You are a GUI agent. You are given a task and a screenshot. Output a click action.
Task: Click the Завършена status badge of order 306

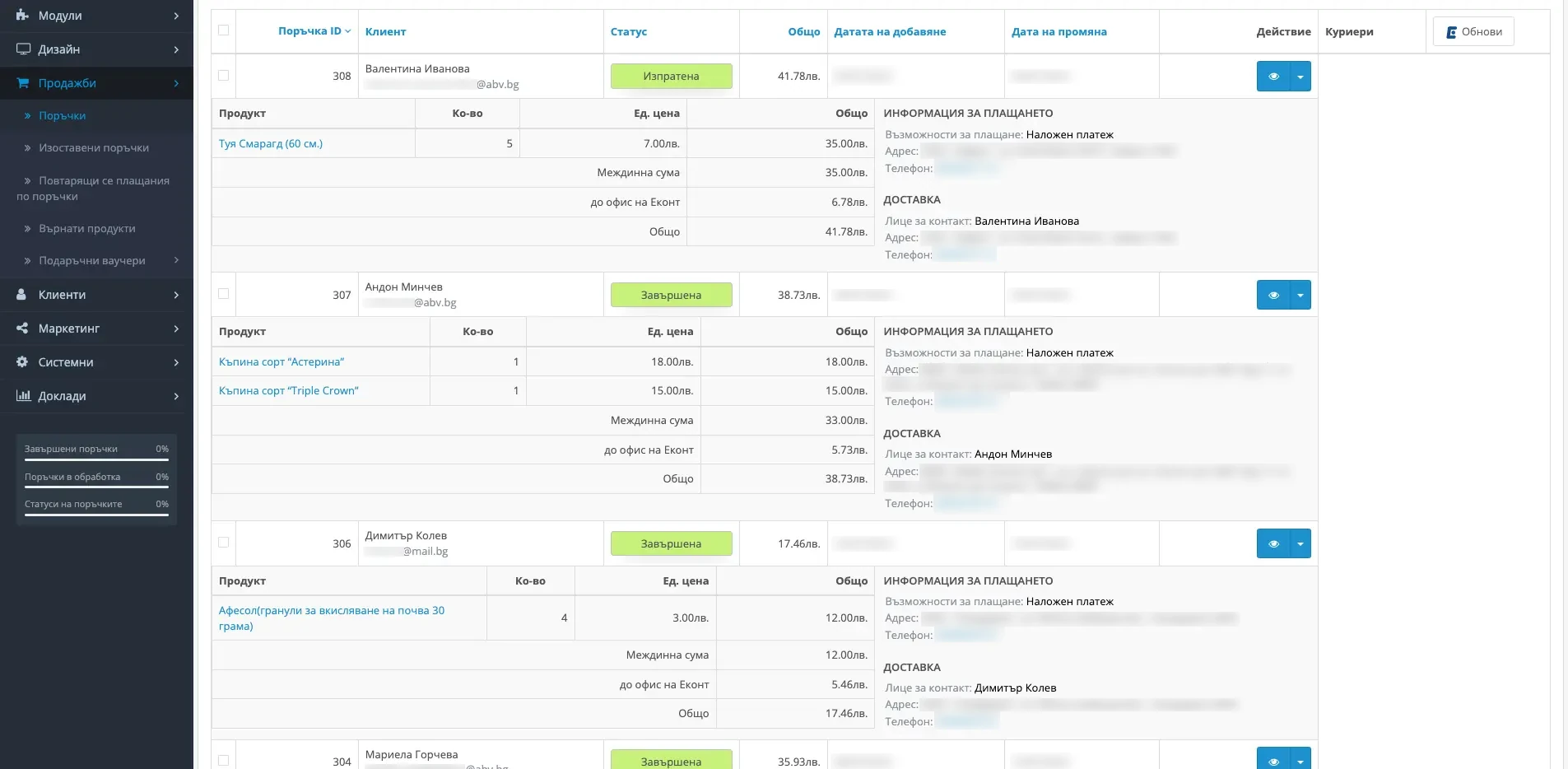(x=672, y=543)
